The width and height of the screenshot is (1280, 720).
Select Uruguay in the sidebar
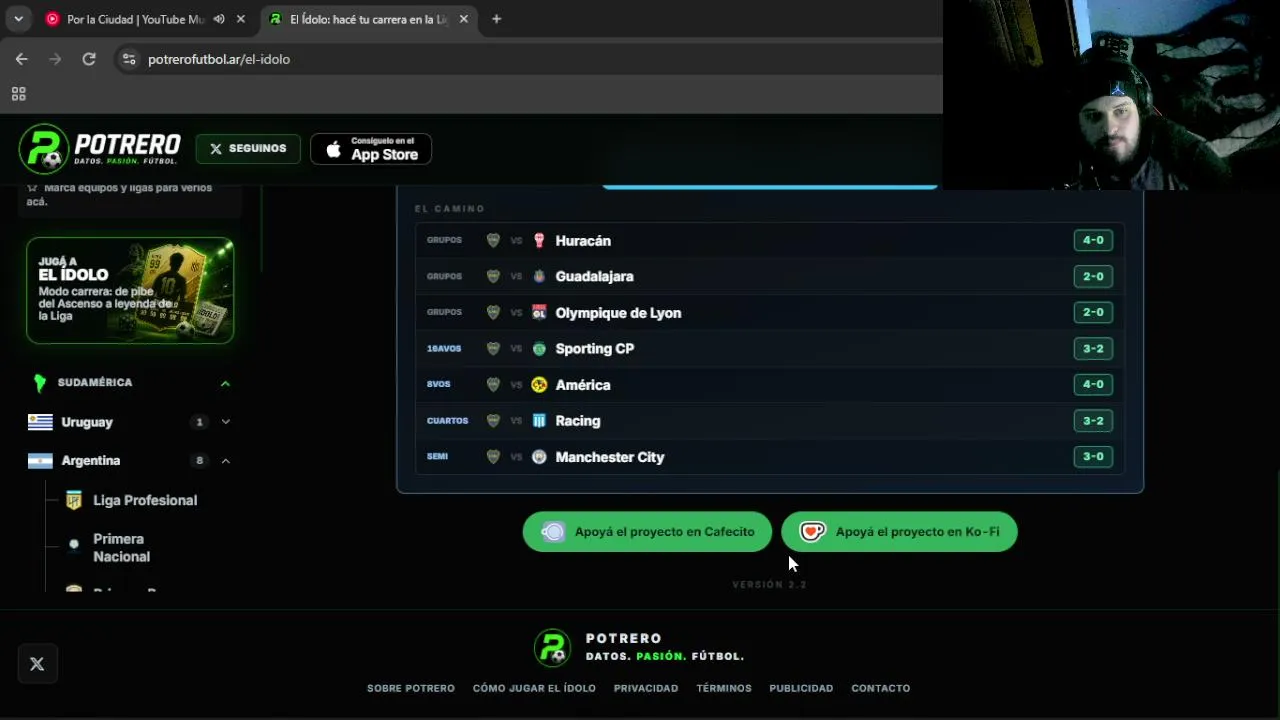coord(87,422)
